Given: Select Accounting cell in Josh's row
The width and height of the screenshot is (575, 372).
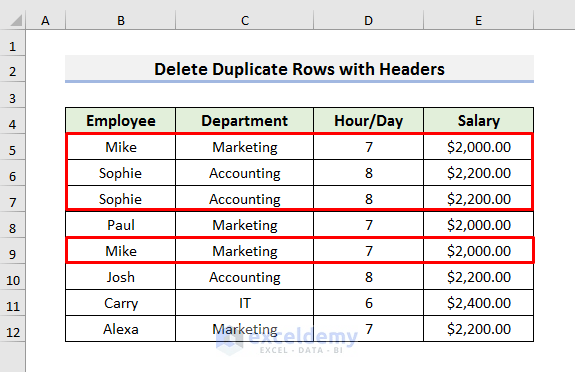Looking at the screenshot, I should [x=245, y=277].
